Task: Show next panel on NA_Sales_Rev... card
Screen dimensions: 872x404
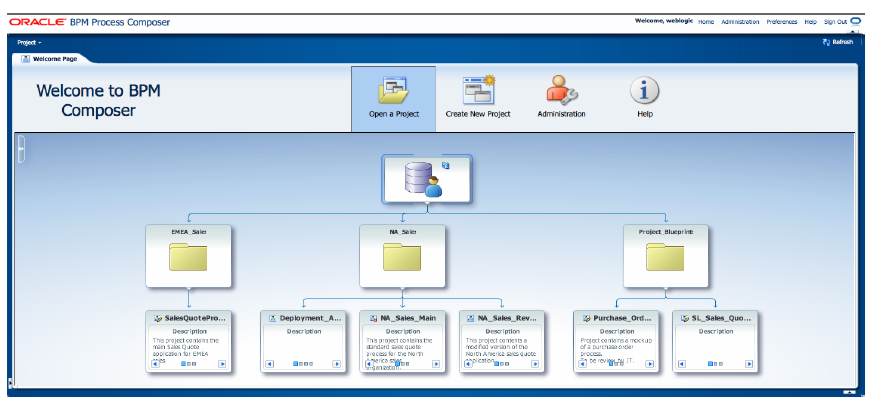Action: [534, 364]
